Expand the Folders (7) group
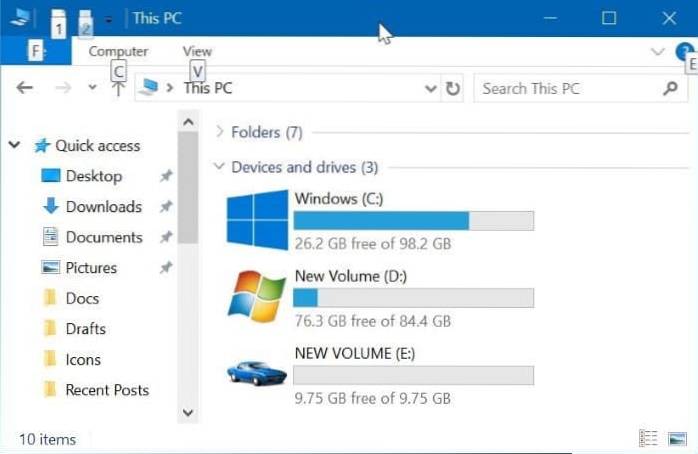 (219, 131)
